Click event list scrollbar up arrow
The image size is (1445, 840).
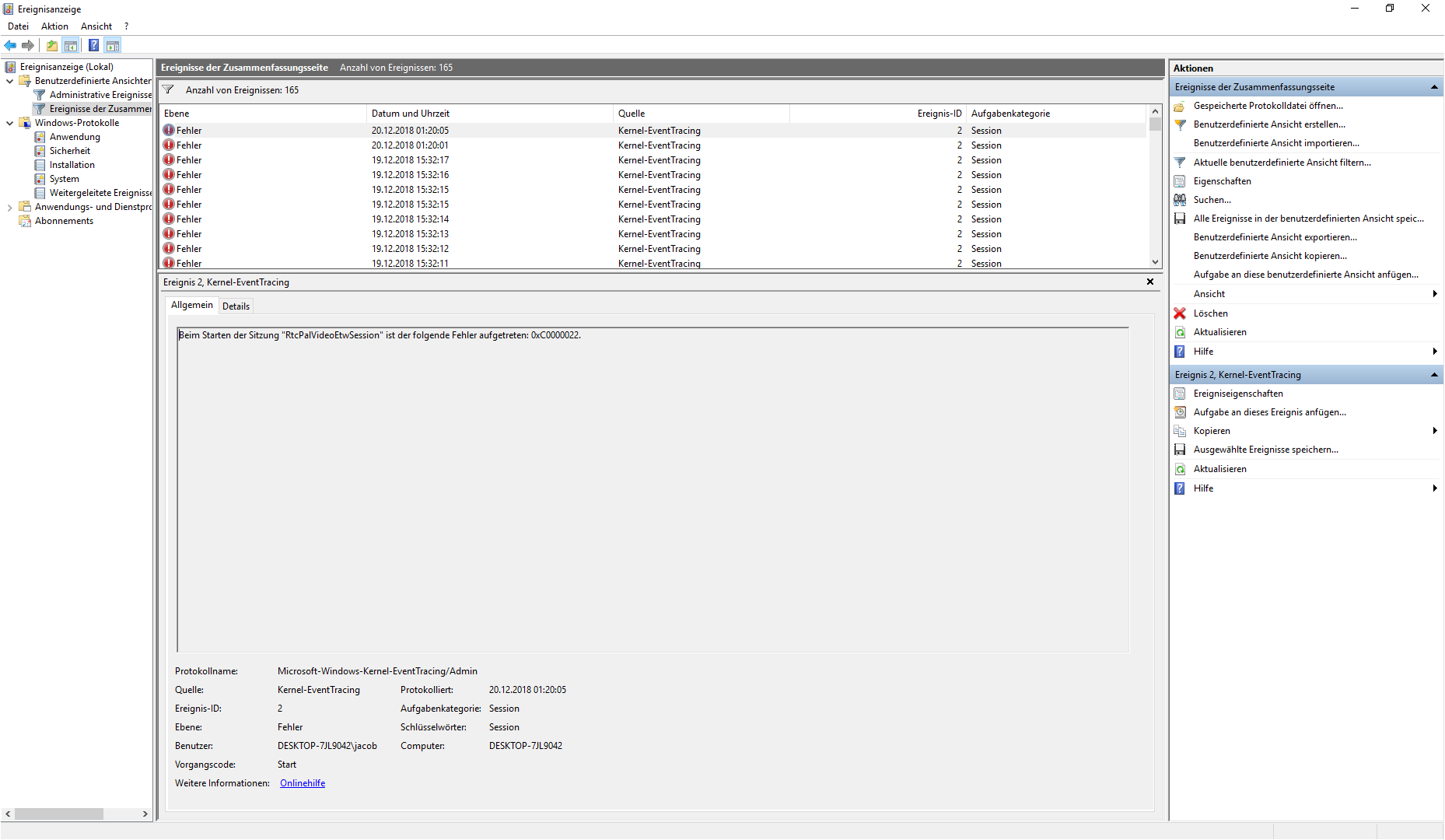click(1155, 112)
